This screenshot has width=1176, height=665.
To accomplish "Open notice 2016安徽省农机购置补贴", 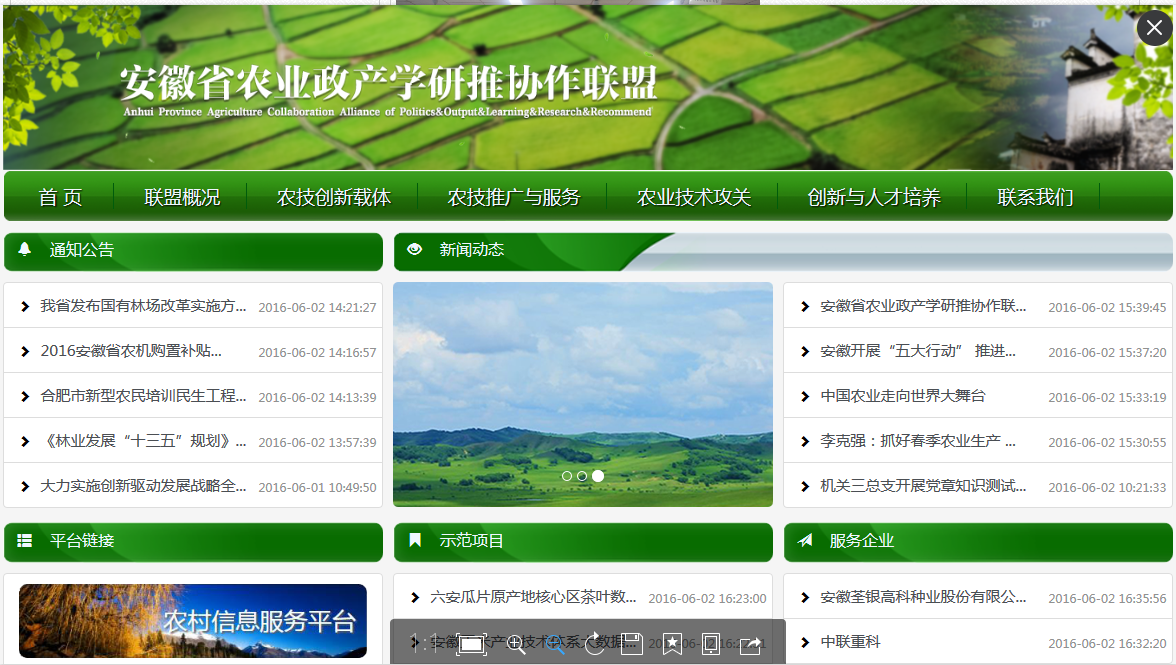I will 131,351.
